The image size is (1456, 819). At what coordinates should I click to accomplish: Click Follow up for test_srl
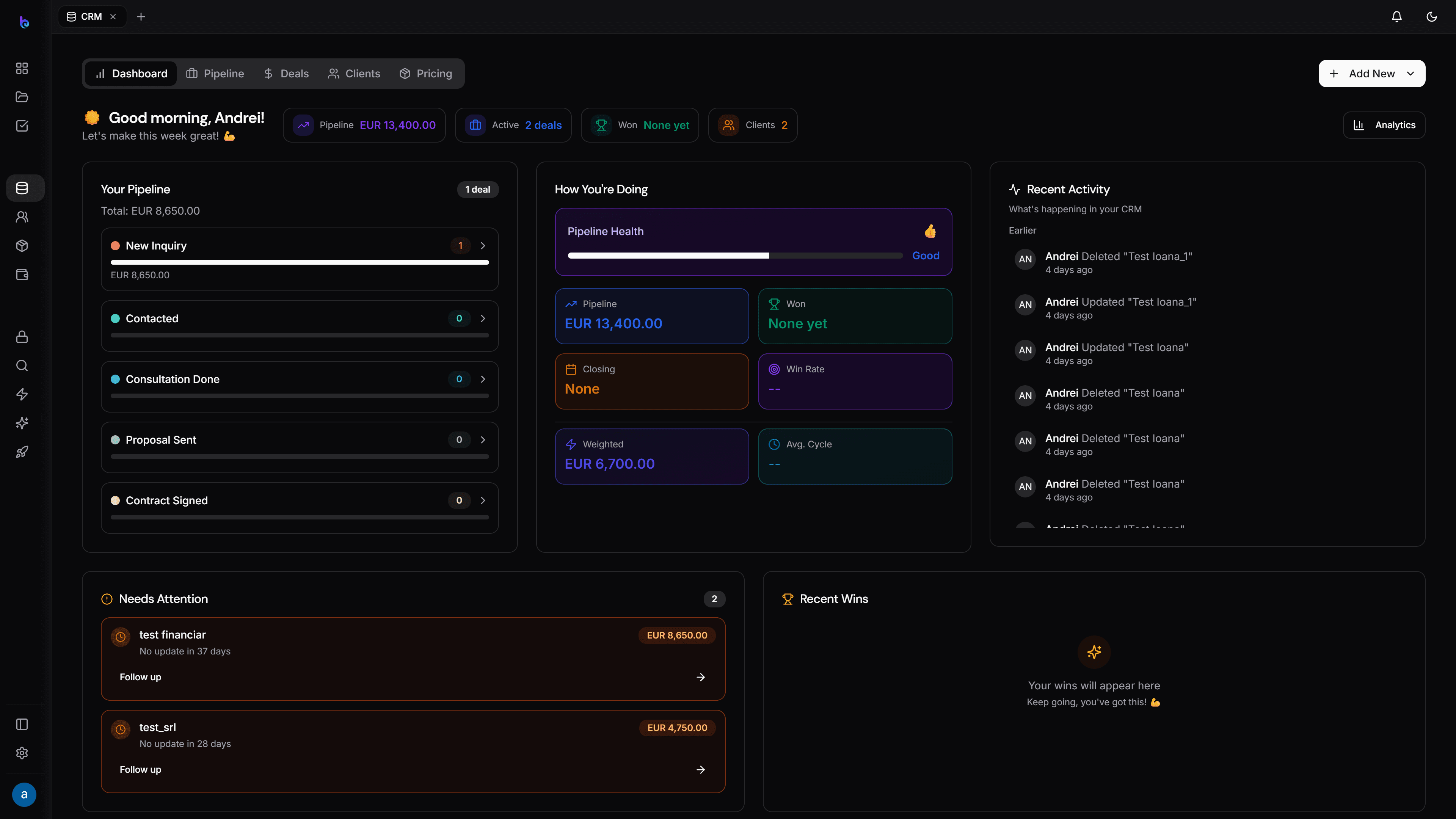click(x=140, y=770)
